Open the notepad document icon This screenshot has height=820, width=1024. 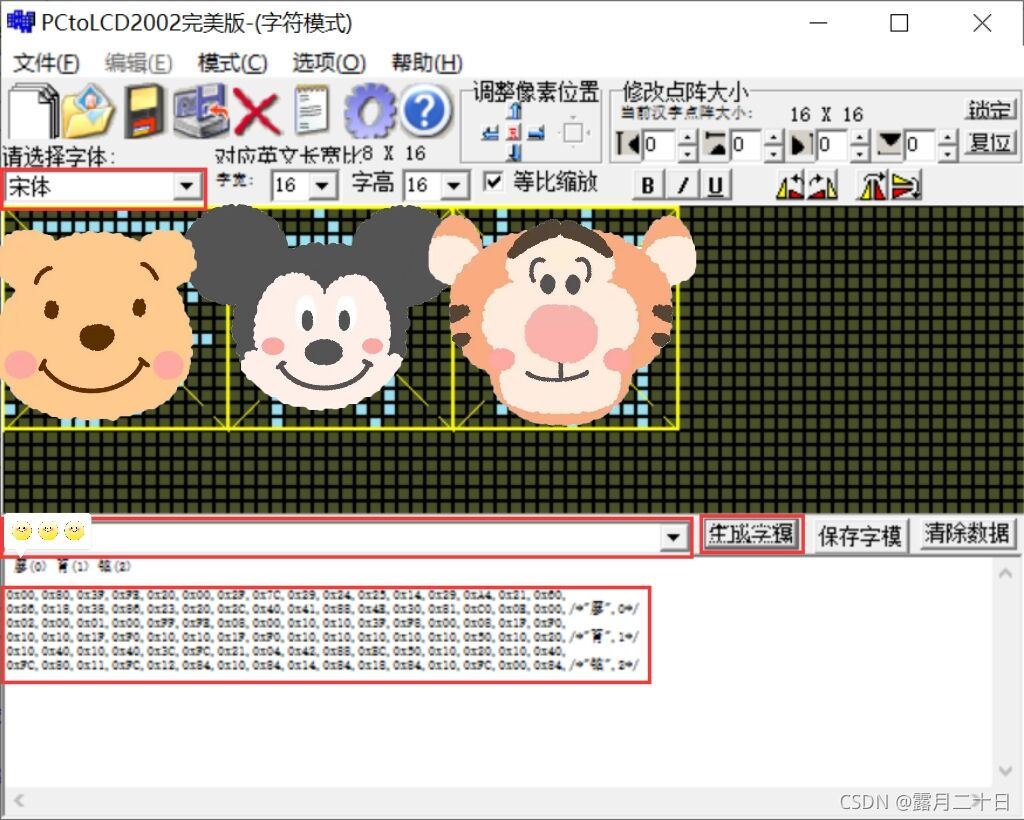click(311, 110)
